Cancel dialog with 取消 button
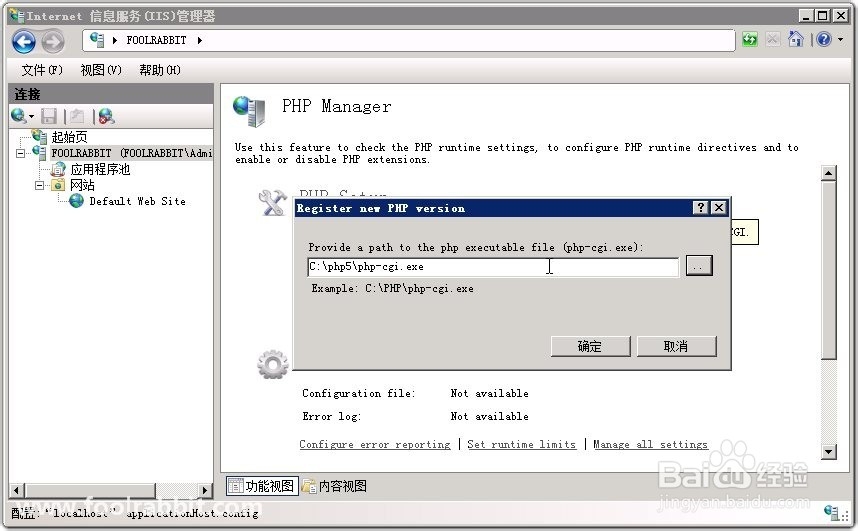This screenshot has height=531, width=858. [676, 346]
